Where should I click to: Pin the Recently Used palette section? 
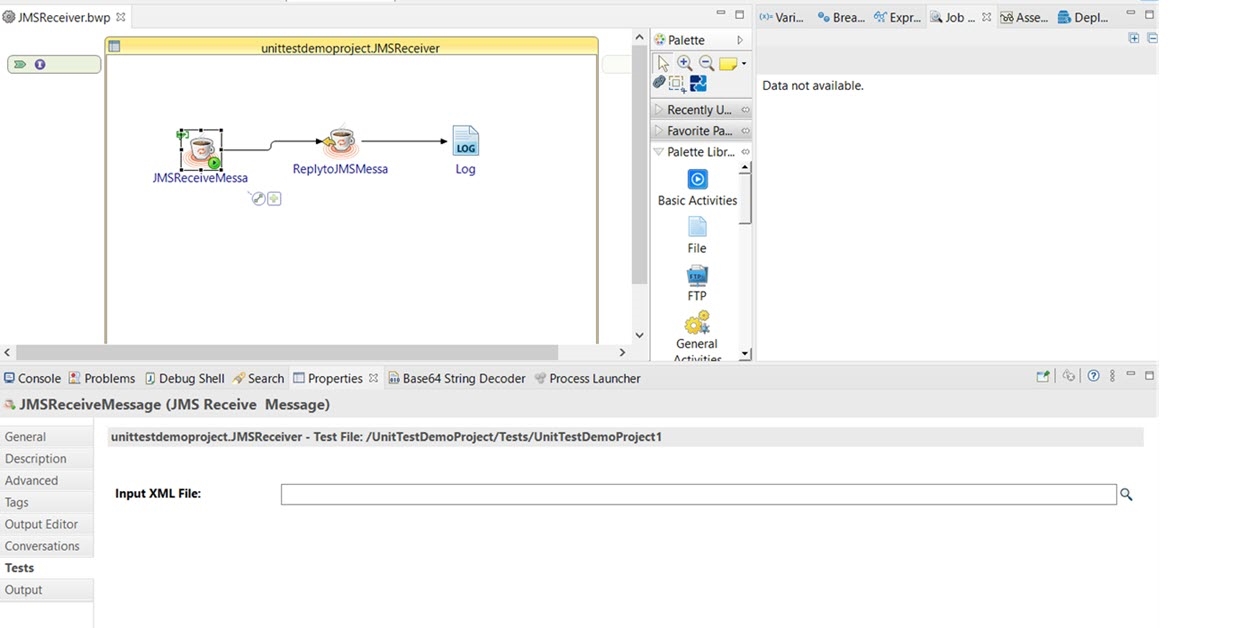(746, 110)
